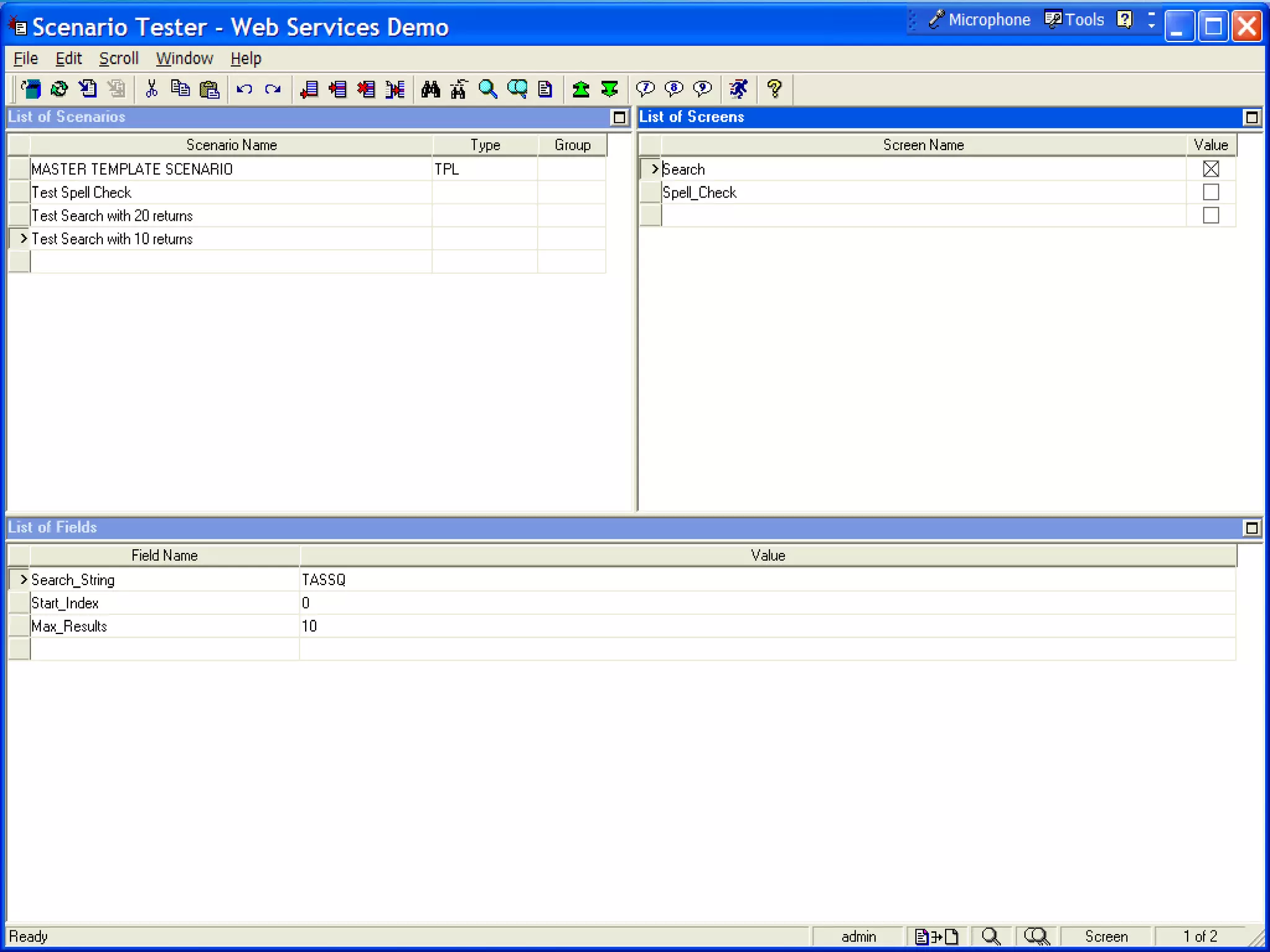The width and height of the screenshot is (1270, 952).
Task: Click the Undo arrow icon
Action: (244, 89)
